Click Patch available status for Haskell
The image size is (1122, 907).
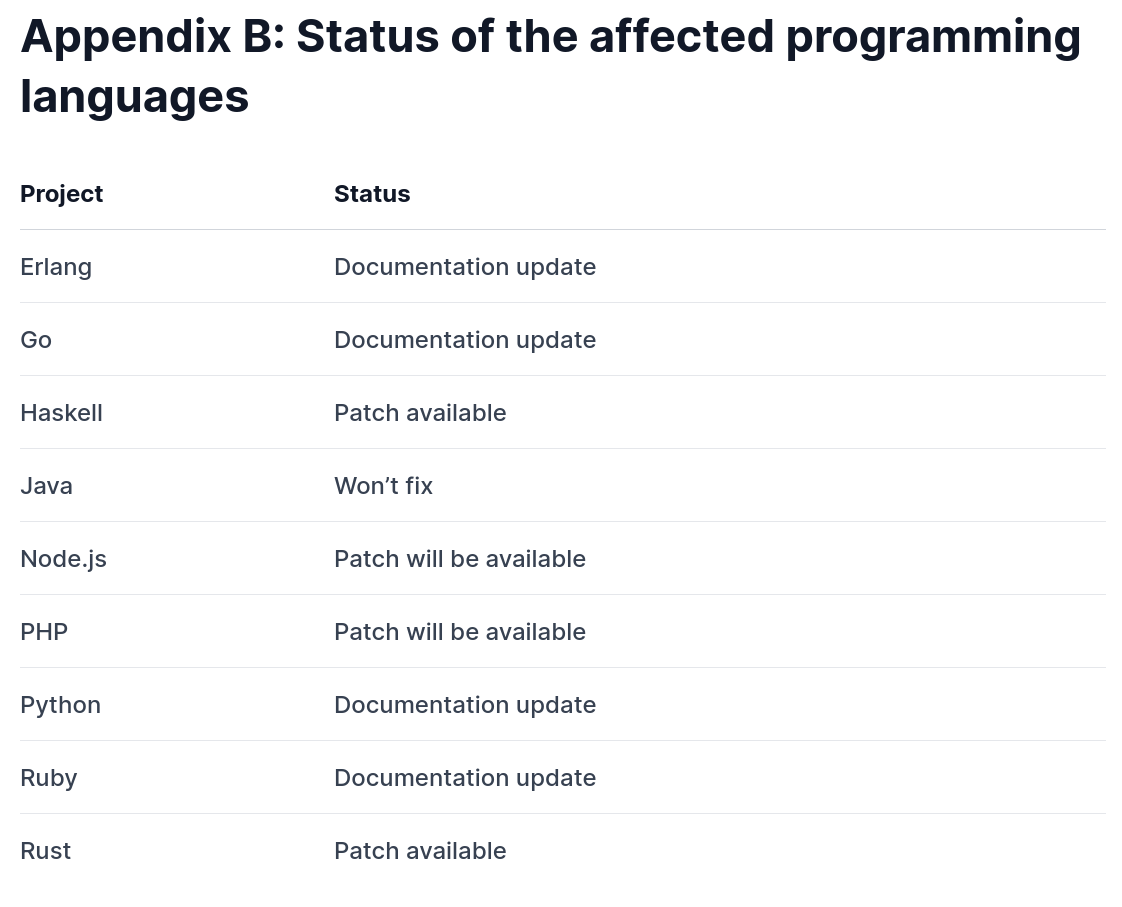click(420, 413)
